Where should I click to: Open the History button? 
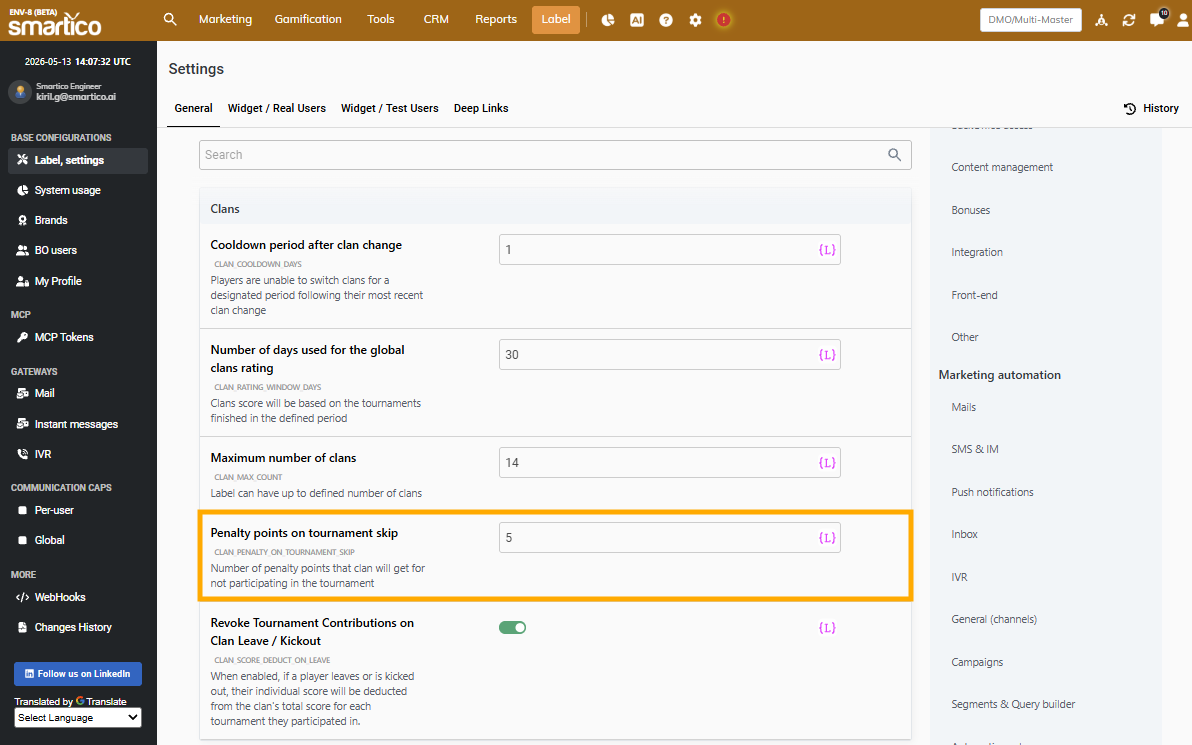point(1151,108)
